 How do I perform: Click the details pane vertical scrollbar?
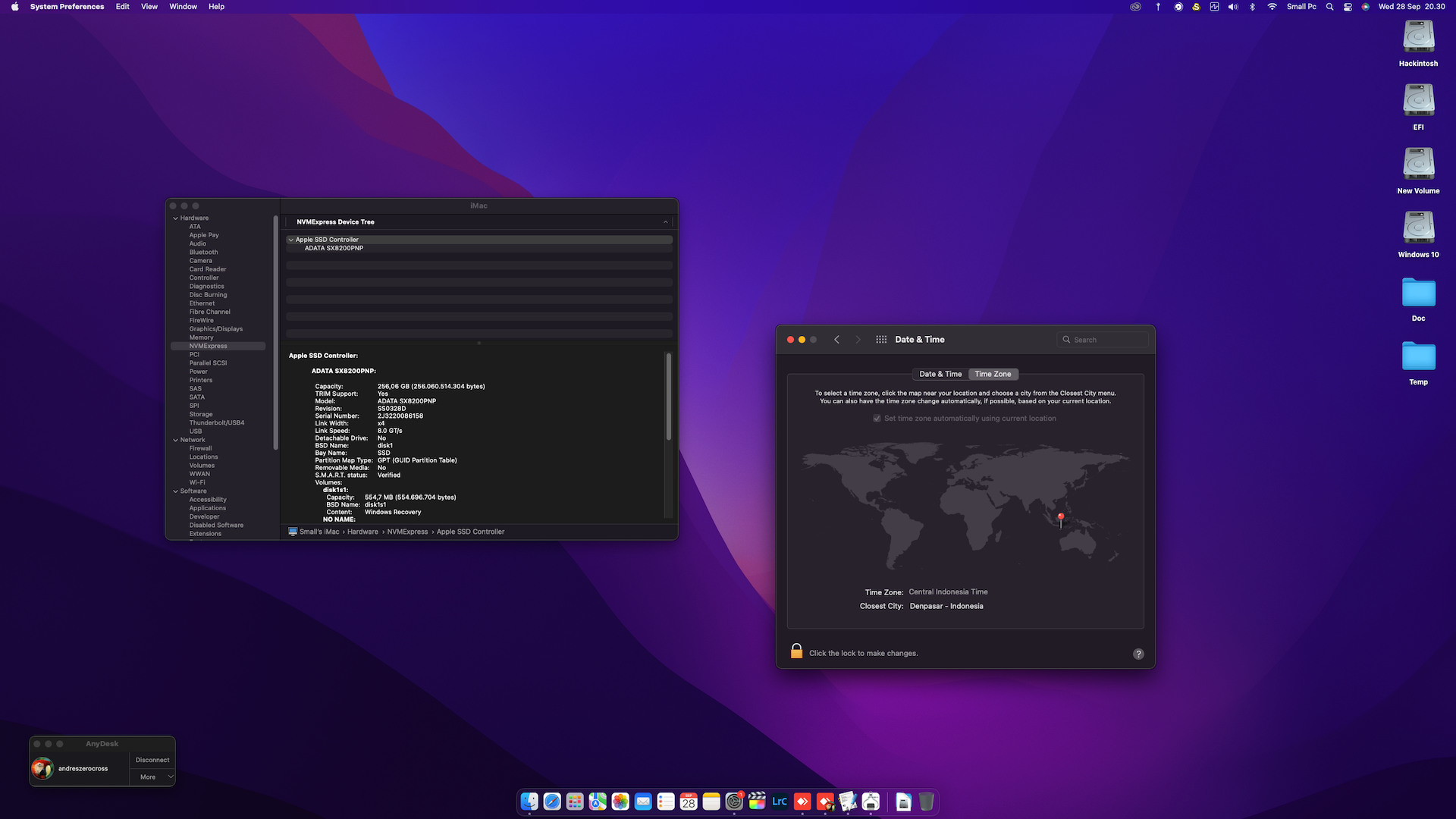[x=668, y=397]
